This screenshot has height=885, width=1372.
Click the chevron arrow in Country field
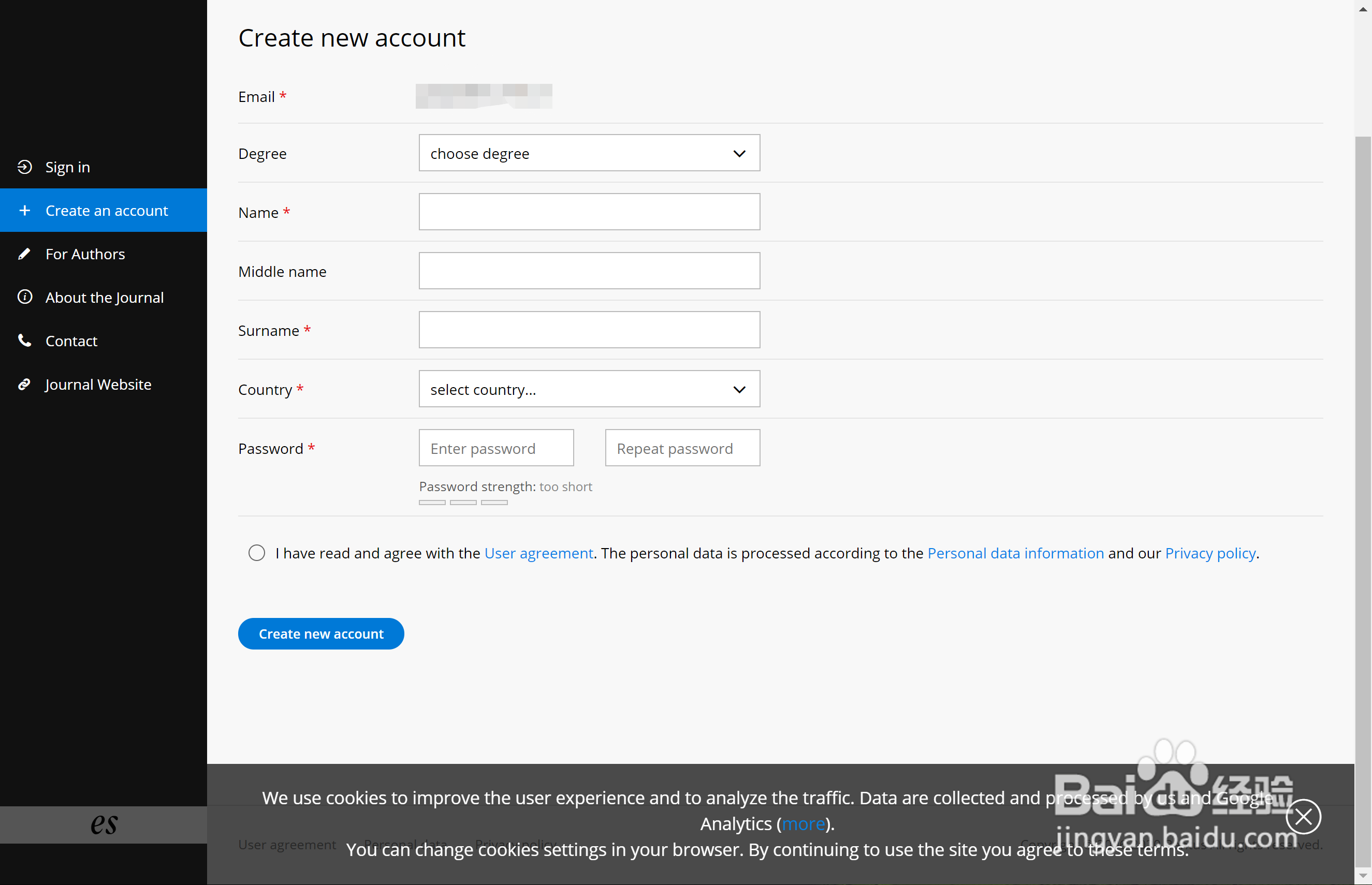(x=739, y=390)
